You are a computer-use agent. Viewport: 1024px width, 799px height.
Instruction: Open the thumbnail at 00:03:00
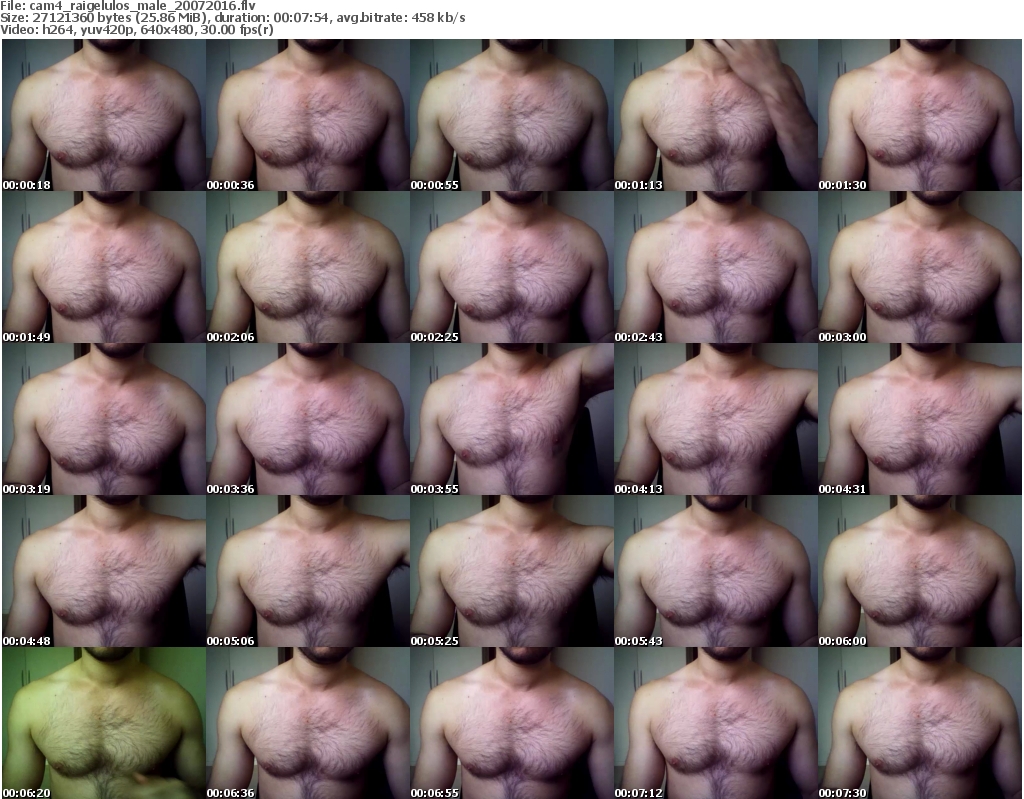(920, 267)
